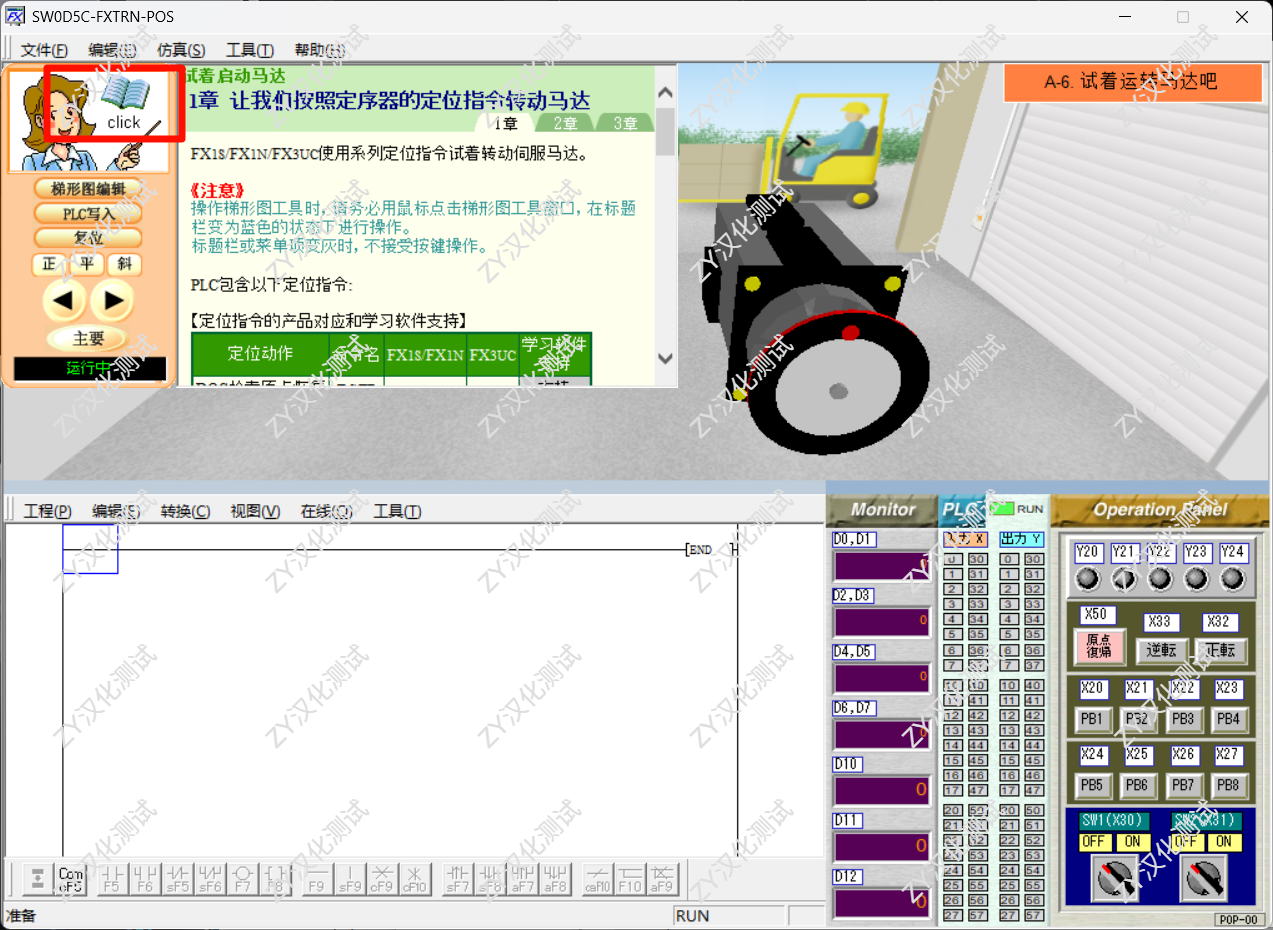Select the F7 coil tool
The width and height of the screenshot is (1273, 930).
[x=243, y=878]
